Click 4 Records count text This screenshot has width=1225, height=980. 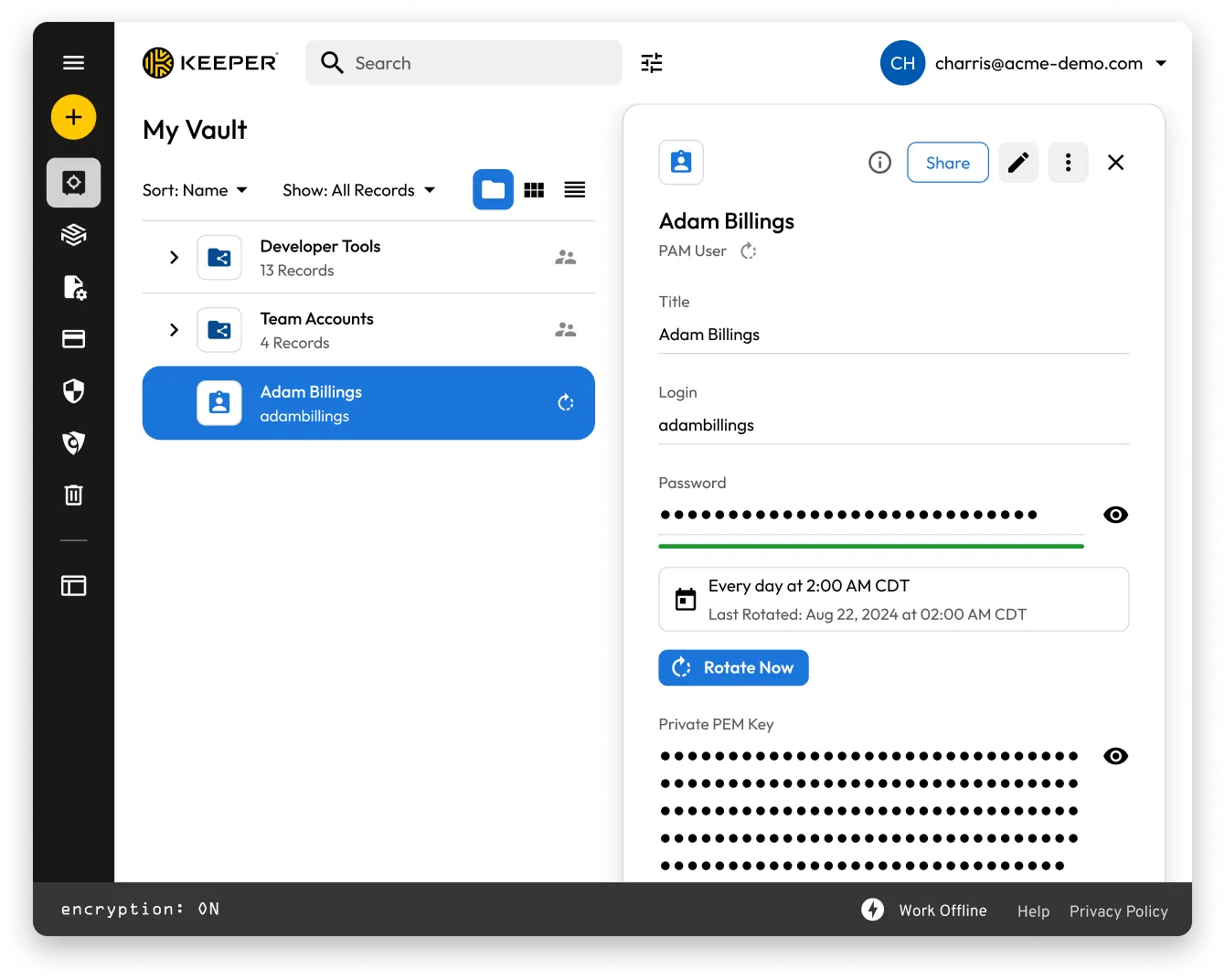click(294, 343)
